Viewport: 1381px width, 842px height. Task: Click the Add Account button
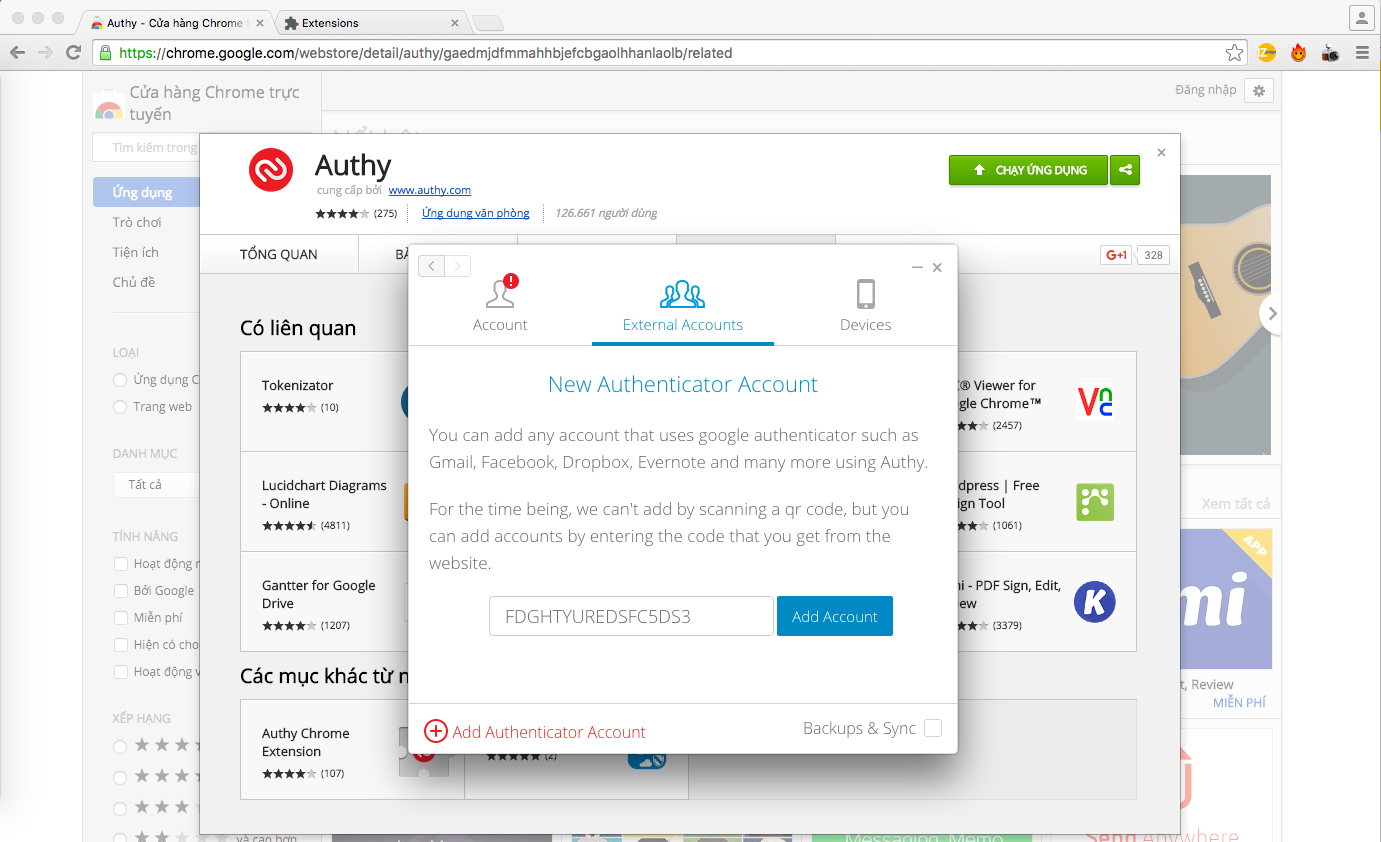tap(835, 616)
